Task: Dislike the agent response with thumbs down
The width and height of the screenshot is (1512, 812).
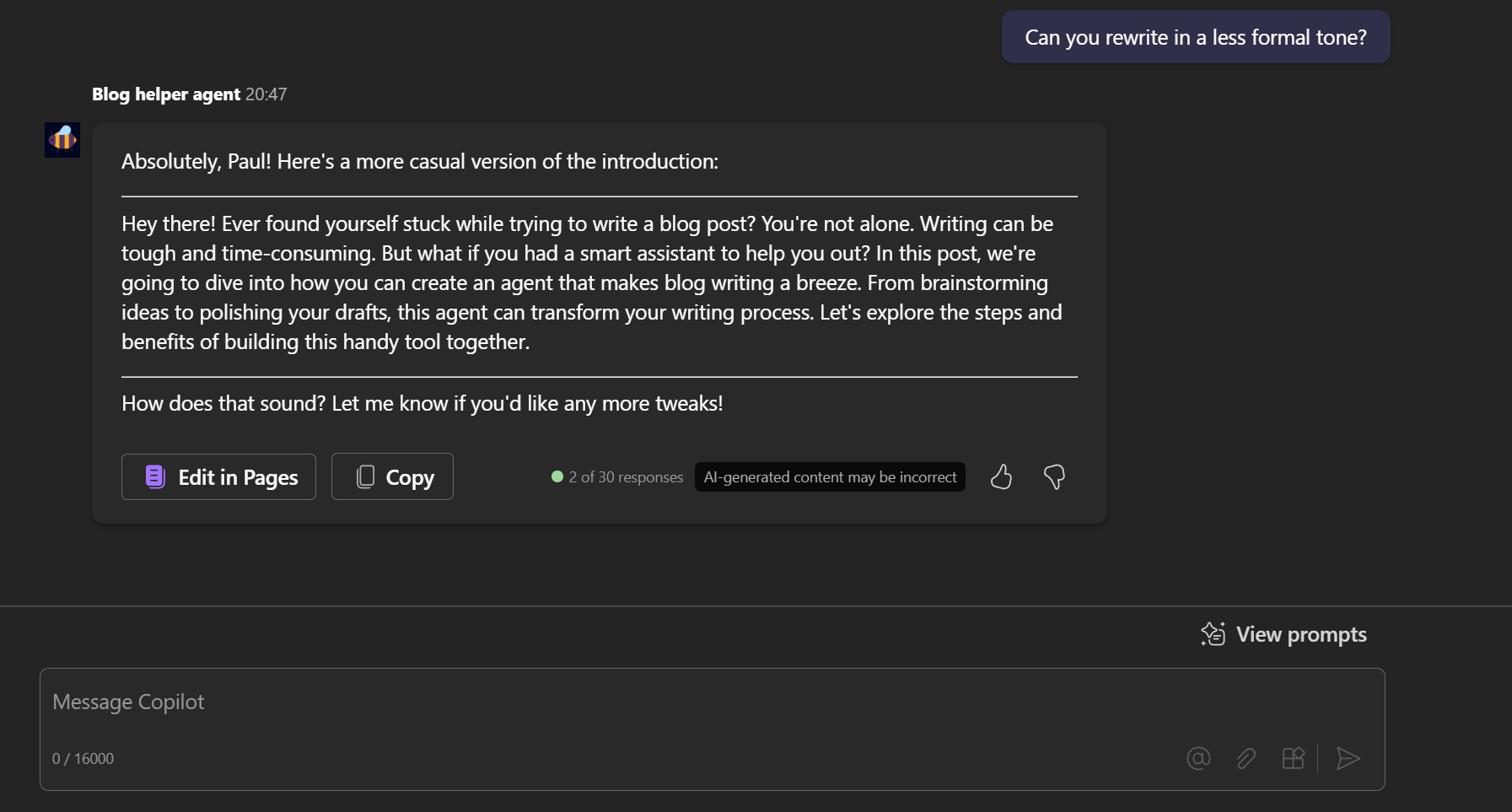Action: point(1055,476)
